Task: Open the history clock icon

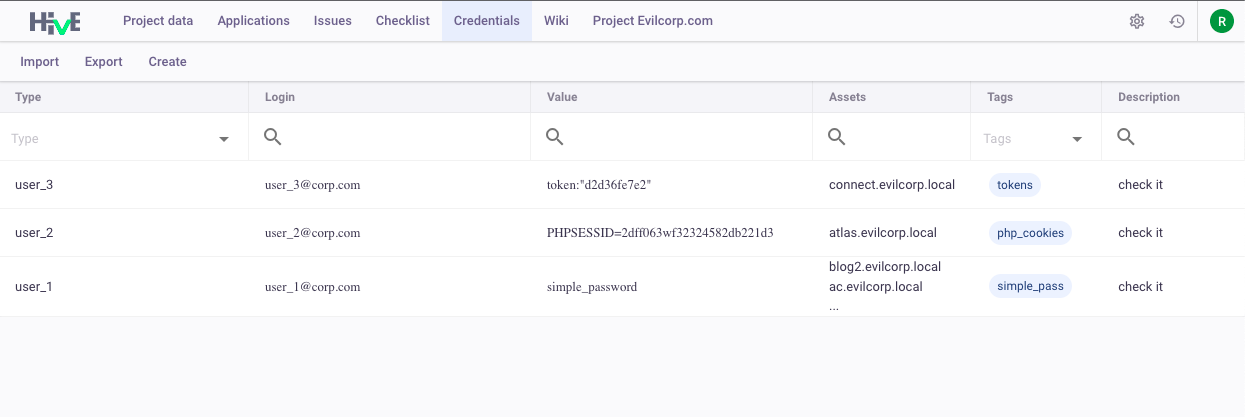Action: point(1177,21)
